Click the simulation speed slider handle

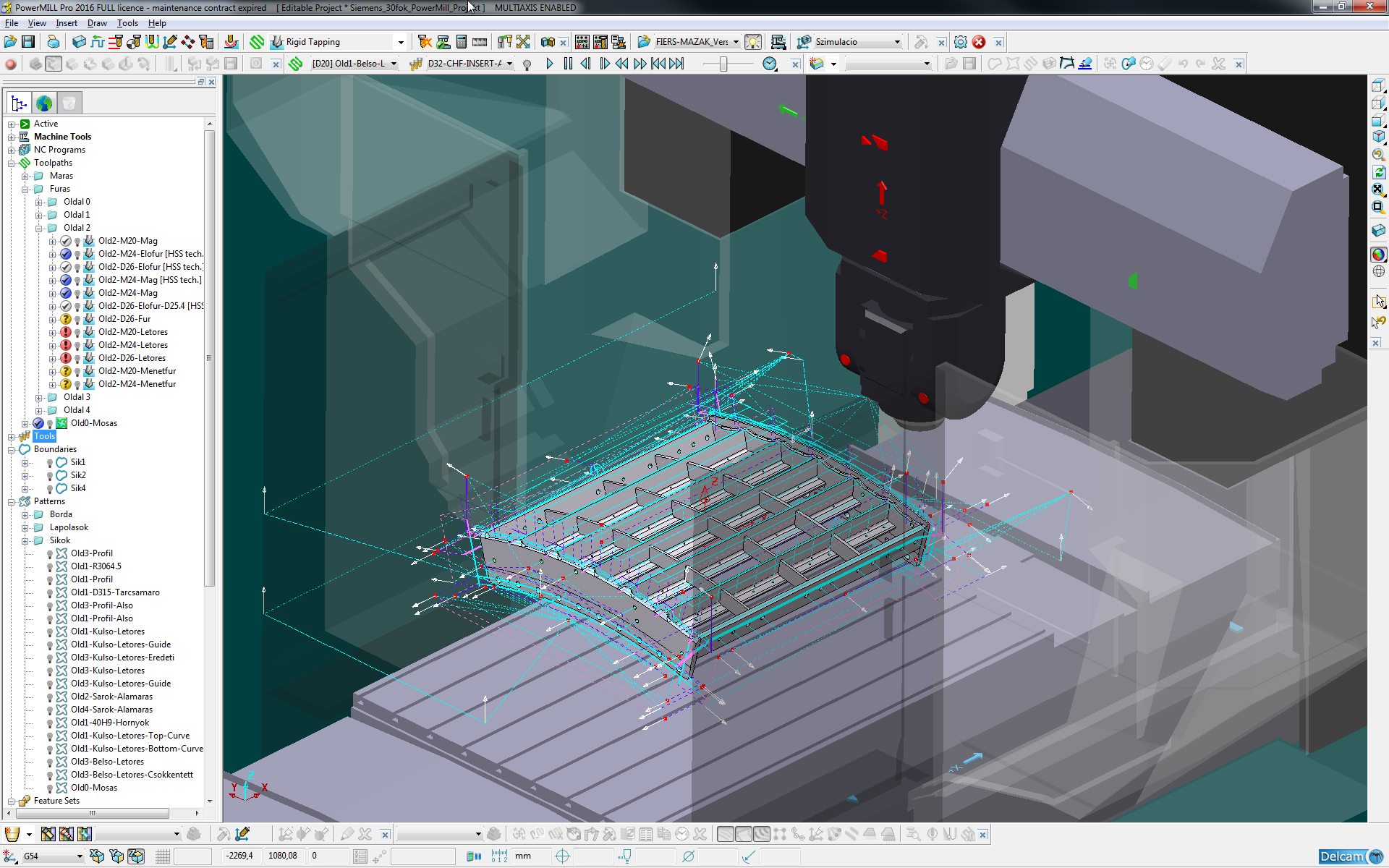(x=723, y=64)
